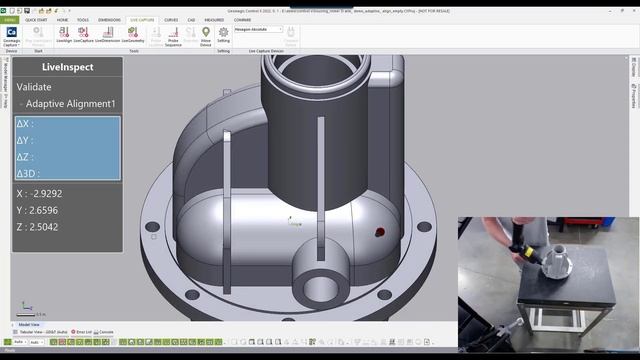Click the New file icon in quick access bar
The height and width of the screenshot is (360, 640).
(12, 11)
